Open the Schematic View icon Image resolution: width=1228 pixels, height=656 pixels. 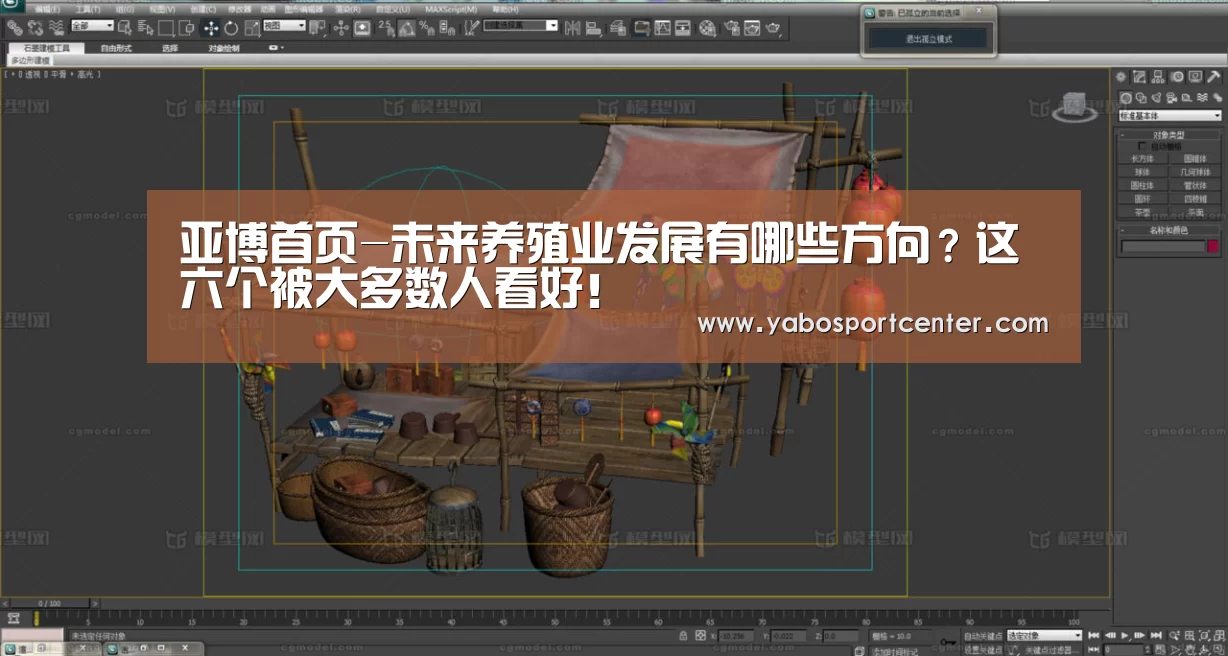pos(682,27)
